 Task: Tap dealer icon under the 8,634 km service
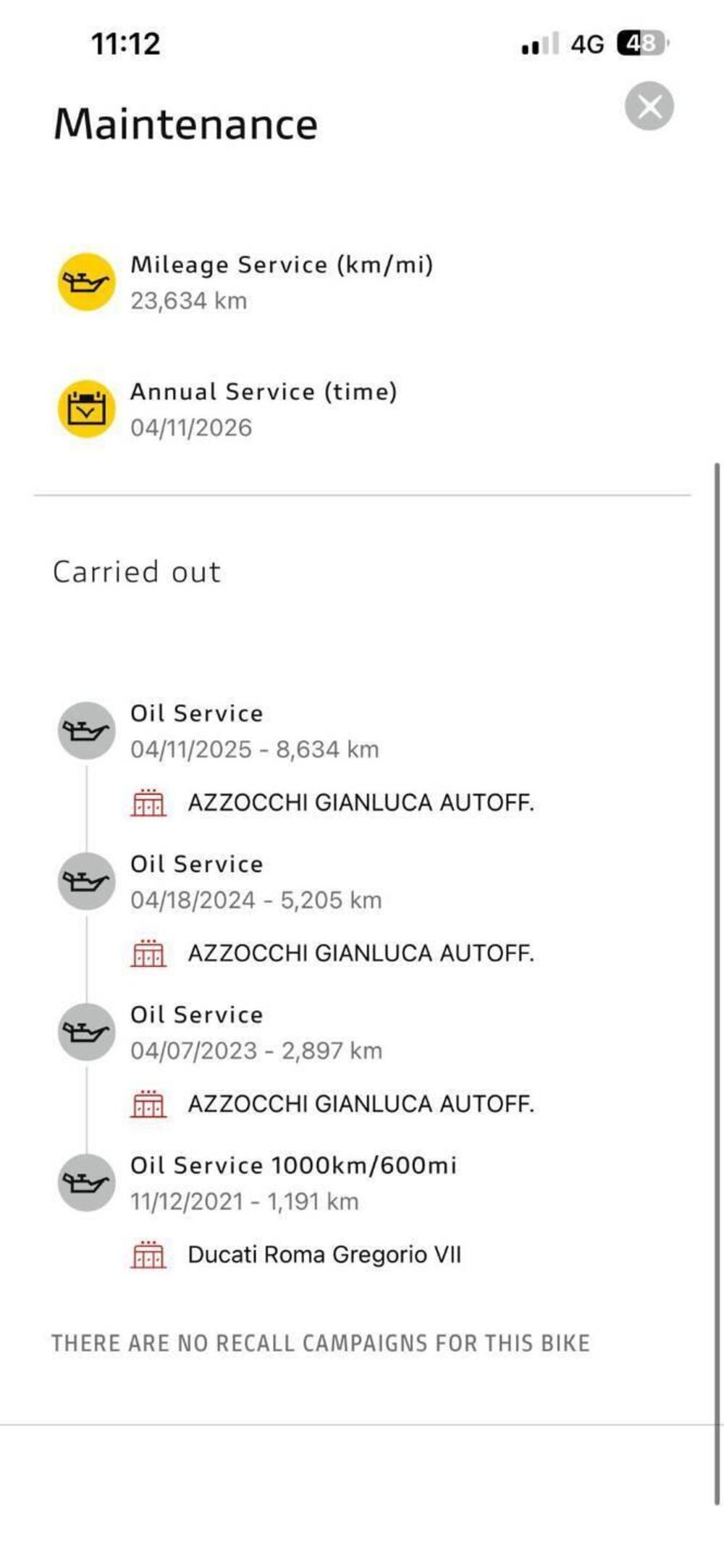point(148,802)
